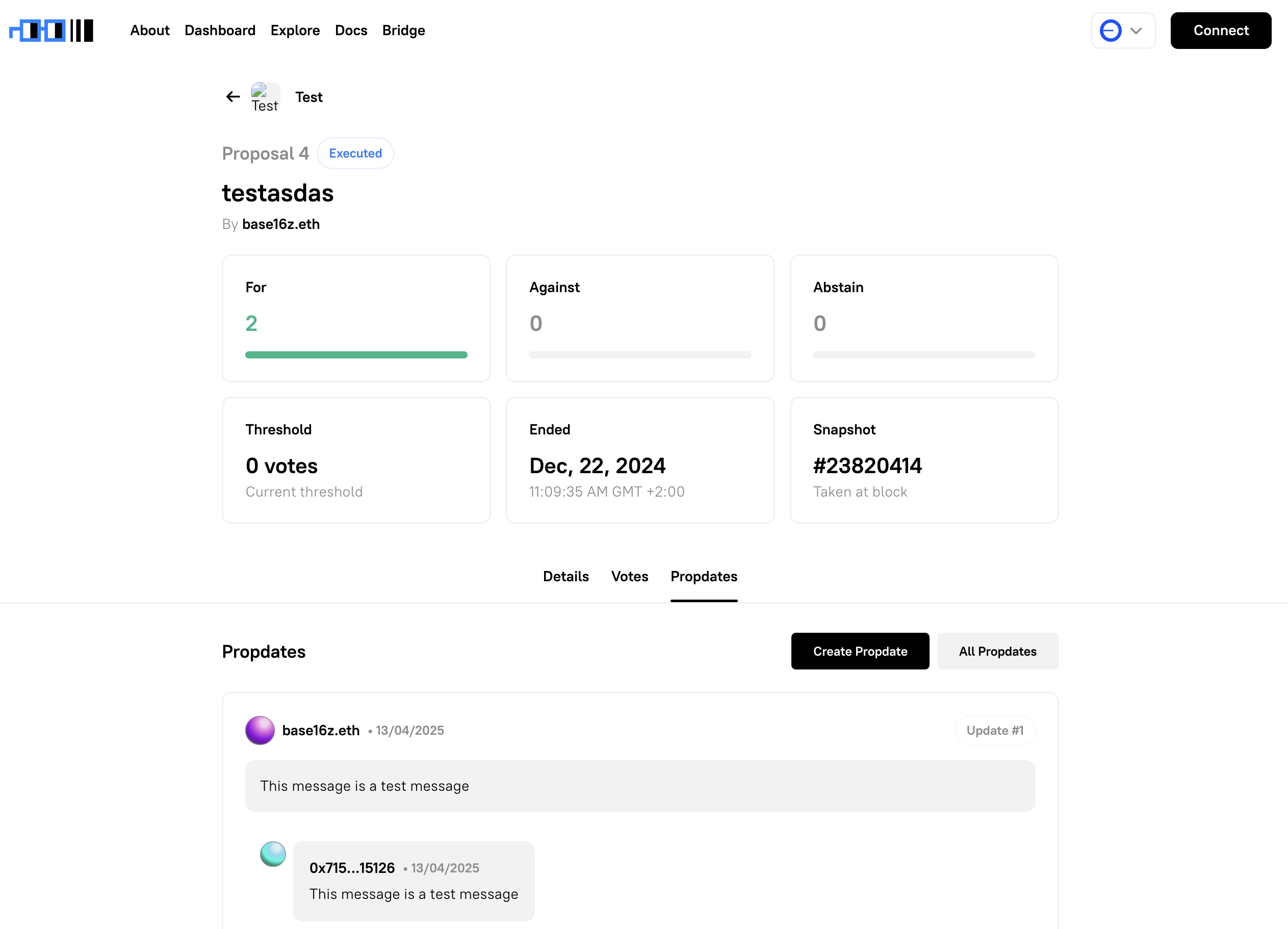Open the Dashboard page
The width and height of the screenshot is (1288, 929).
[220, 30]
